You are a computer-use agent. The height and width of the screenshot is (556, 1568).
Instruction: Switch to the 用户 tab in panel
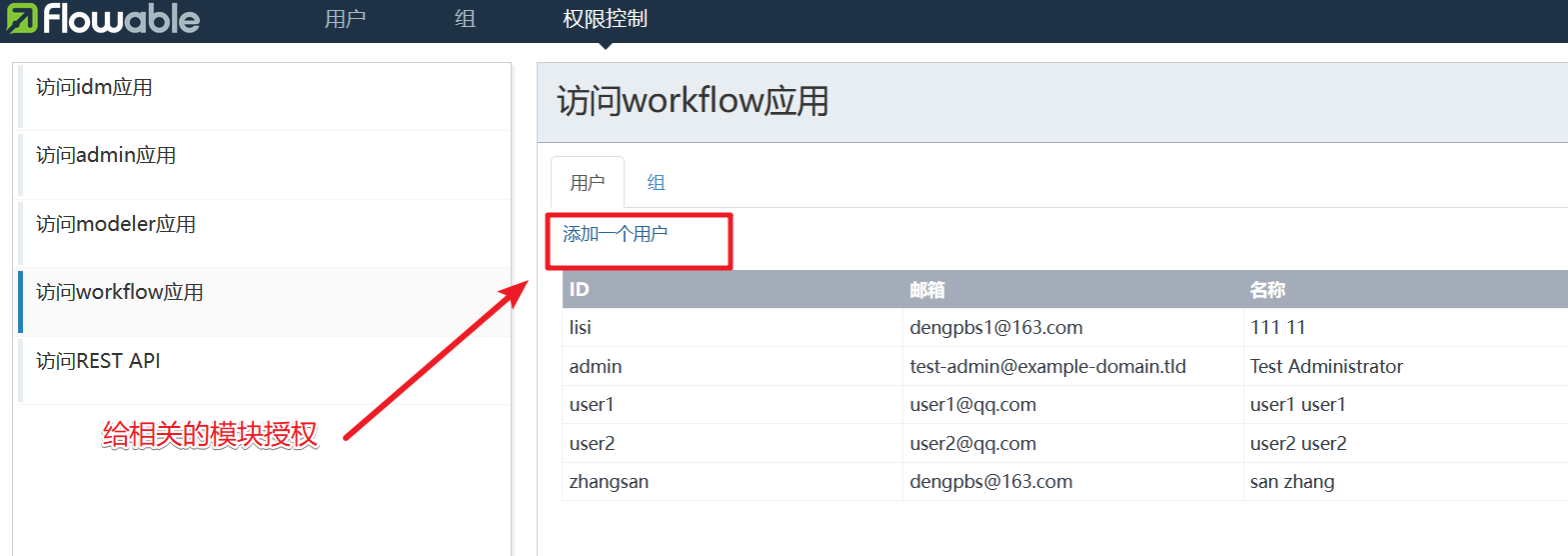coord(588,183)
